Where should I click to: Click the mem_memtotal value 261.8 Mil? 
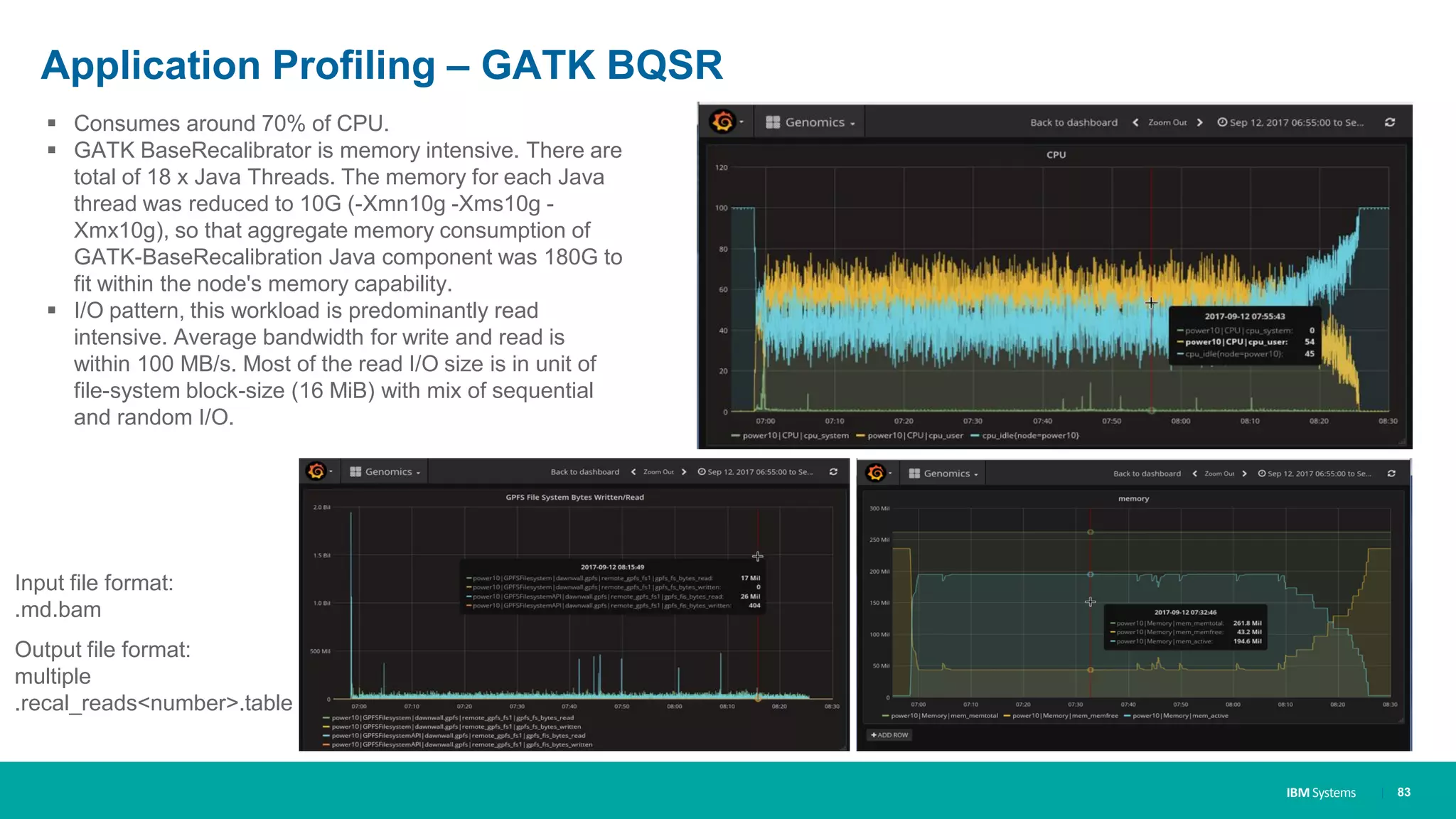pyautogui.click(x=1248, y=623)
